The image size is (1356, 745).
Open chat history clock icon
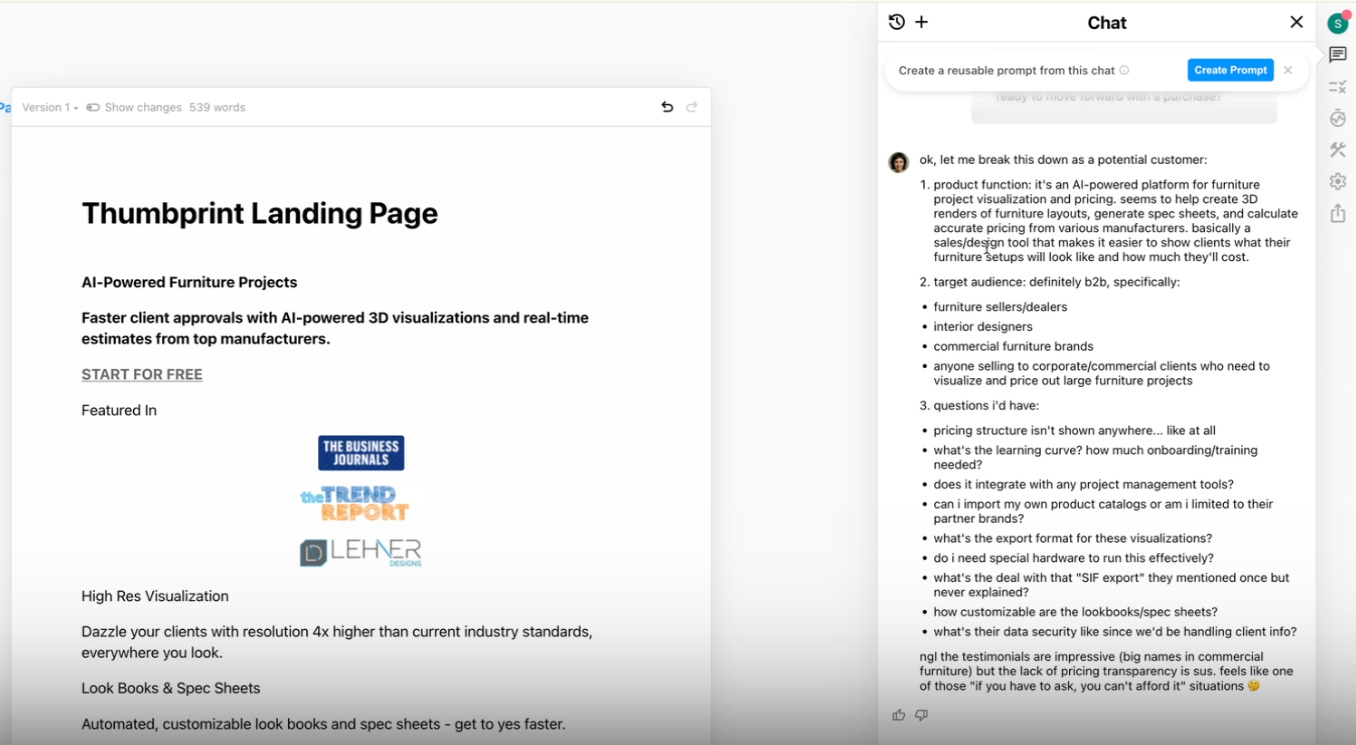[897, 22]
